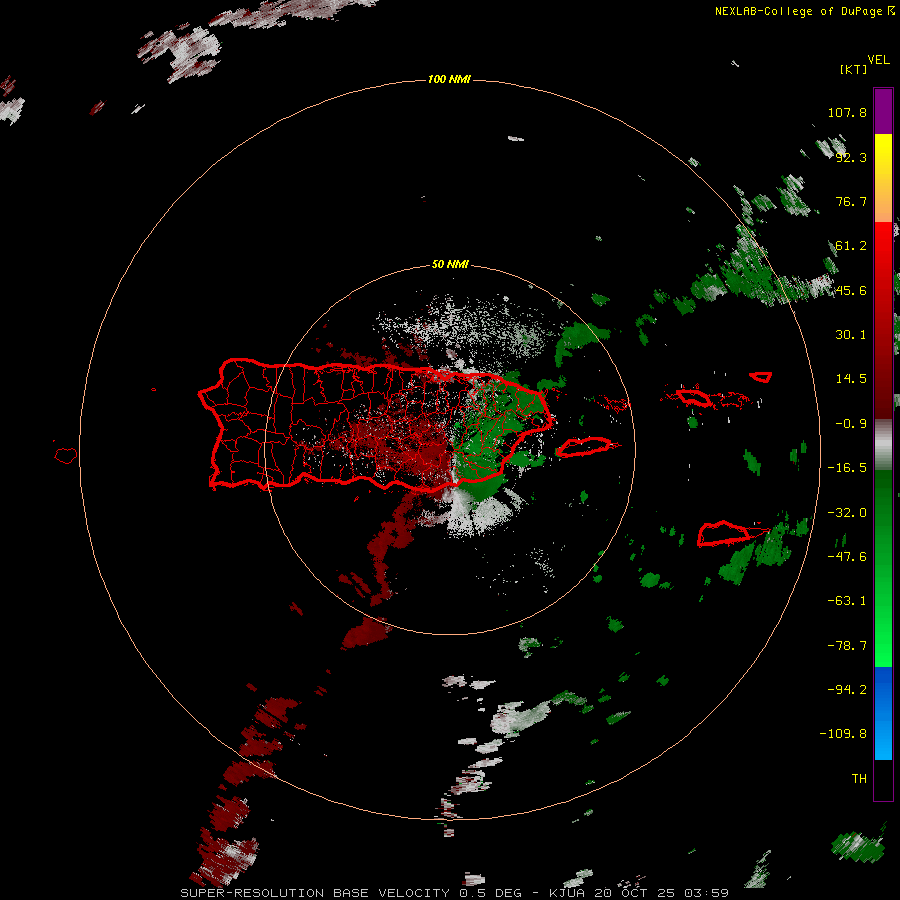Image resolution: width=900 pixels, height=900 pixels.
Task: Pick the blue segment of velocity color bar
Action: [883, 713]
